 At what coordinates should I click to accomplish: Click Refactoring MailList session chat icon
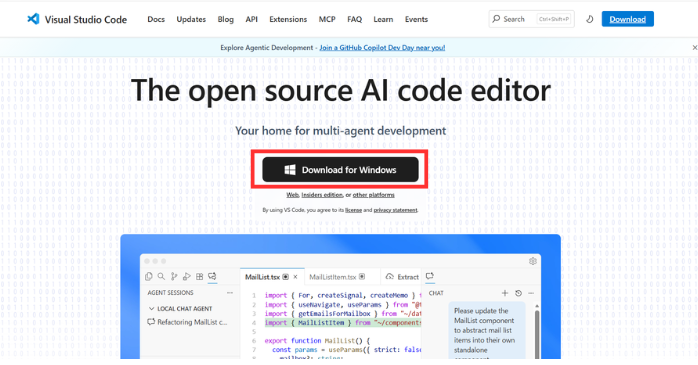coord(151,322)
